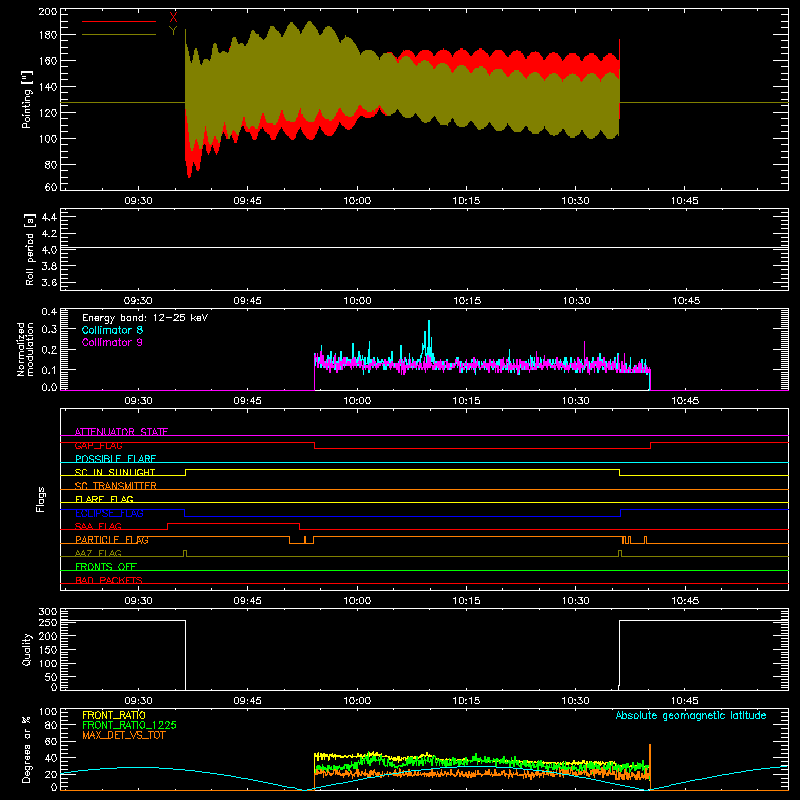The image size is (800, 800).
Task: Click the "250" value on the Quality axis
Action: 48,623
